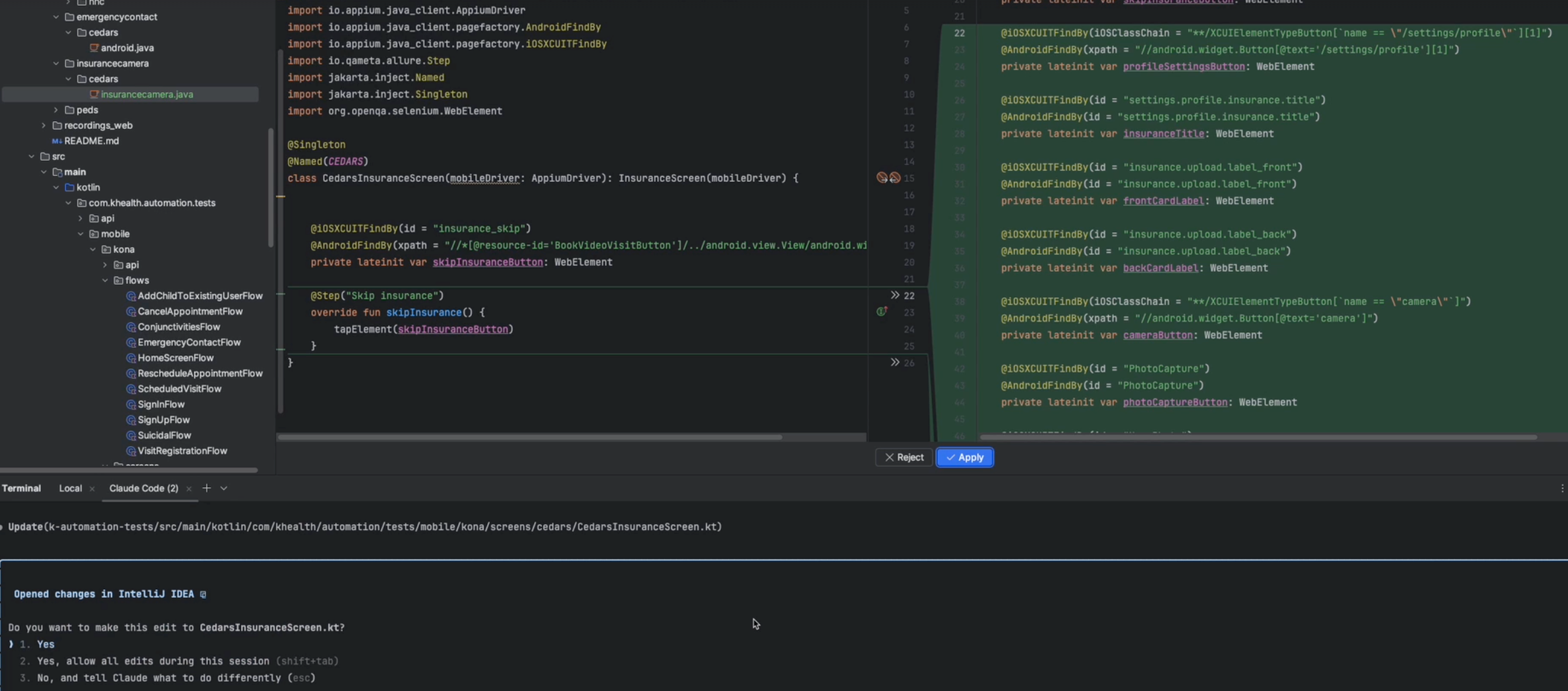Apply the proposed diff changes
1568x691 pixels.
(964, 457)
